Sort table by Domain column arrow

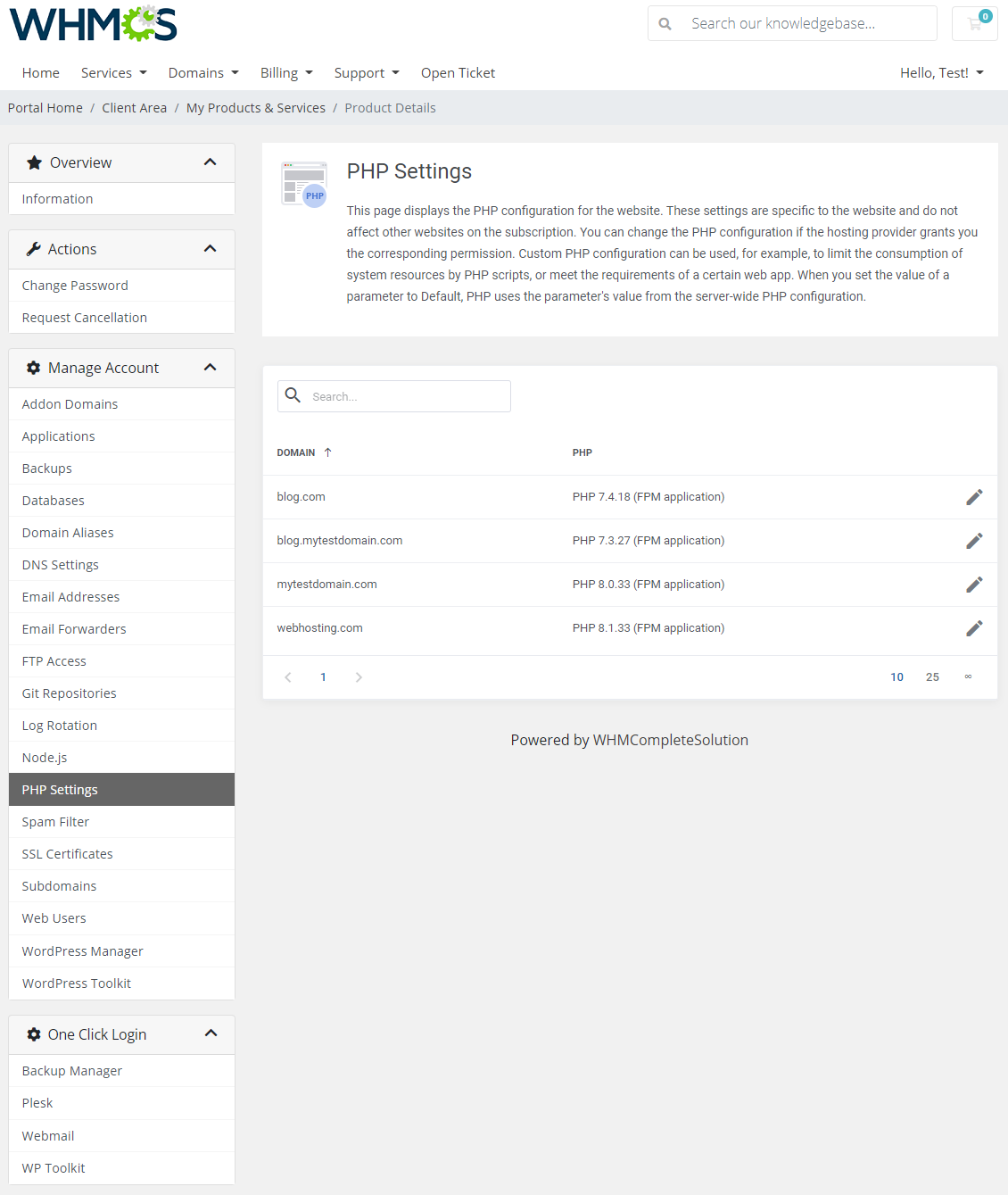[328, 452]
